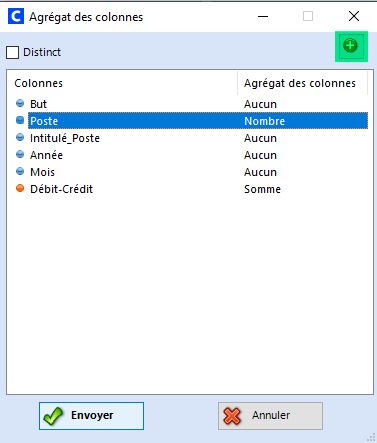The height and width of the screenshot is (443, 377).
Task: Click the blue C application icon
Action: (16, 16)
